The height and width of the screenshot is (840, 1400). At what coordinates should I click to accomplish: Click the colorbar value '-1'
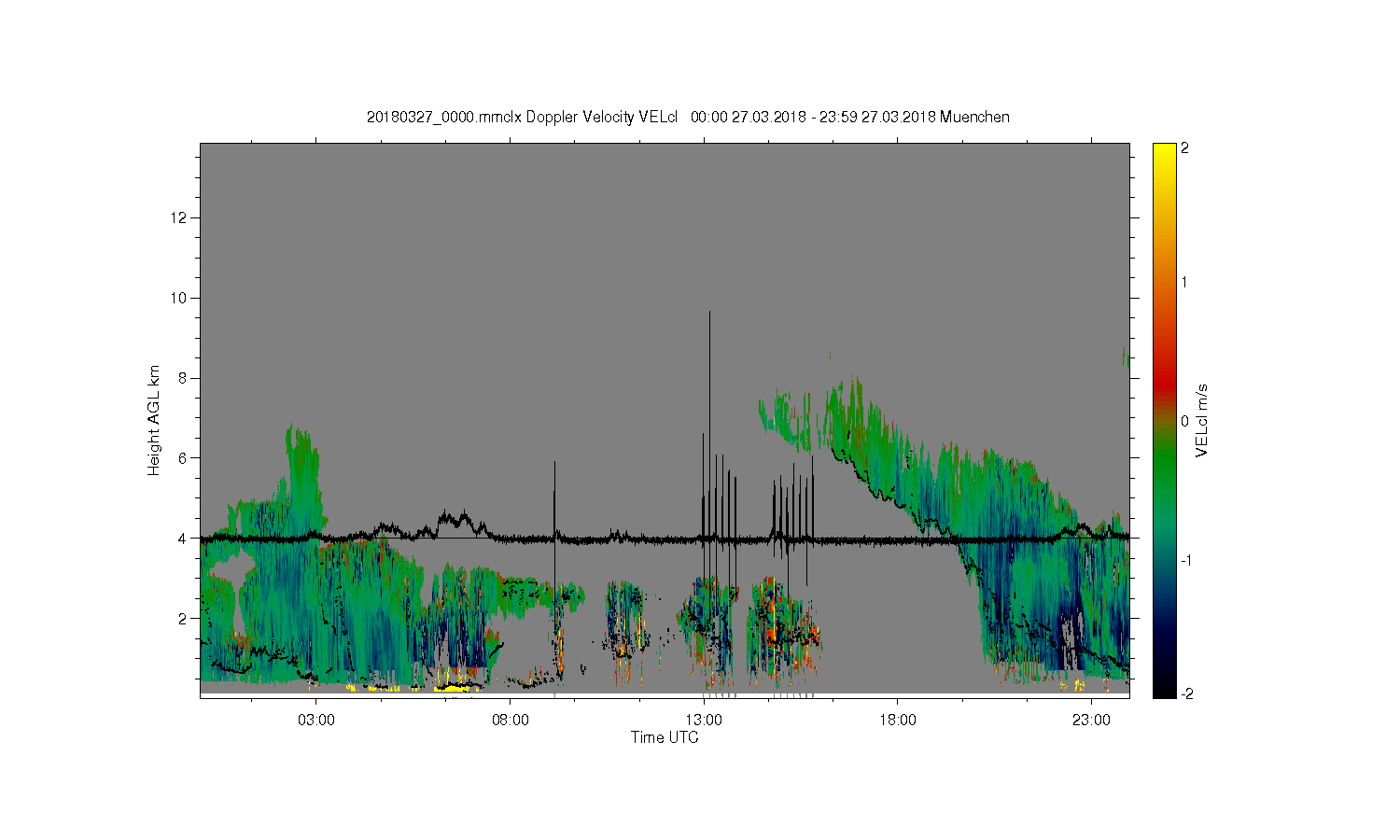[x=1185, y=560]
